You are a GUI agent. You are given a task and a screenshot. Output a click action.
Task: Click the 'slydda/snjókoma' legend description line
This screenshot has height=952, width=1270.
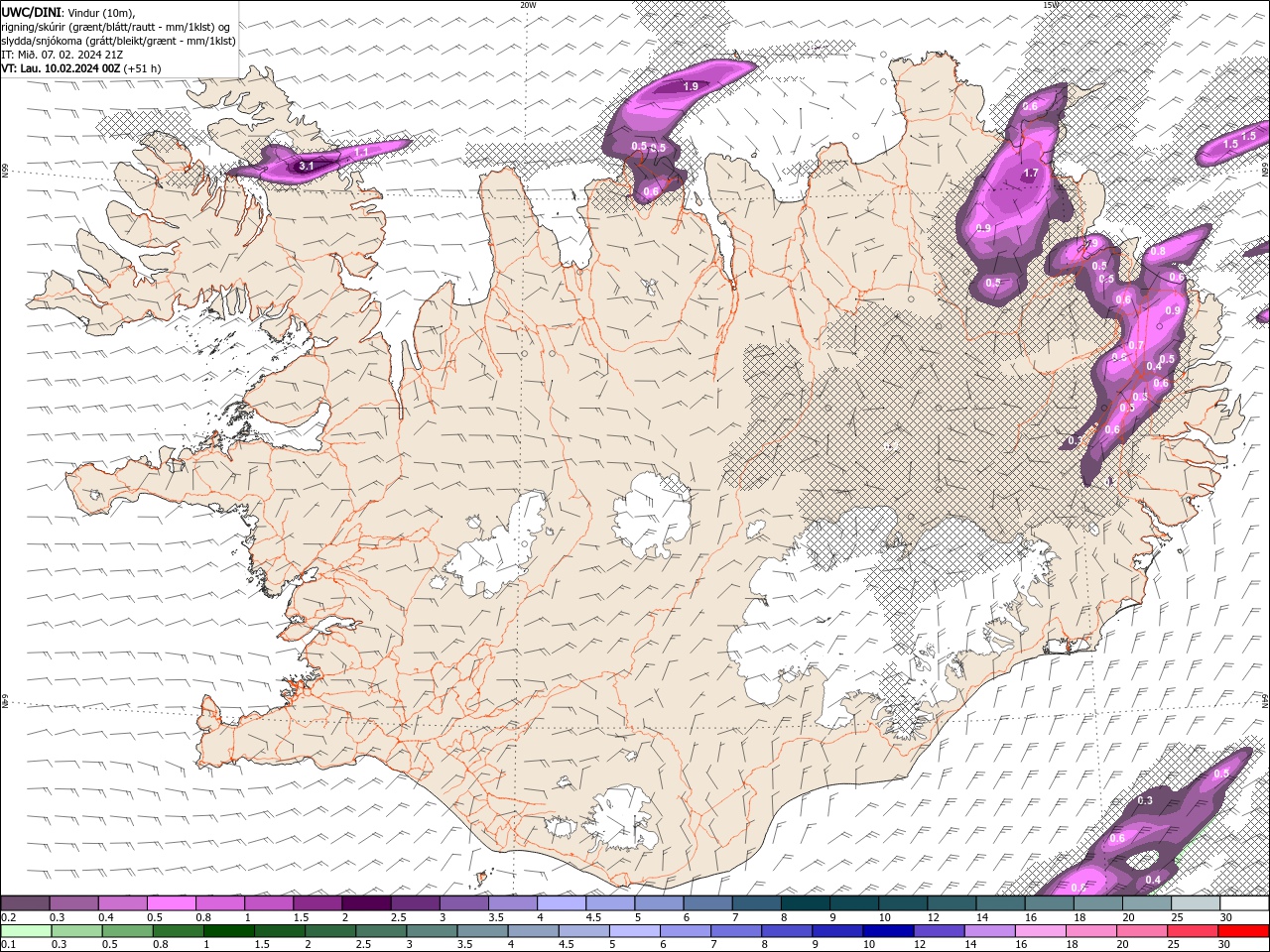point(119,41)
